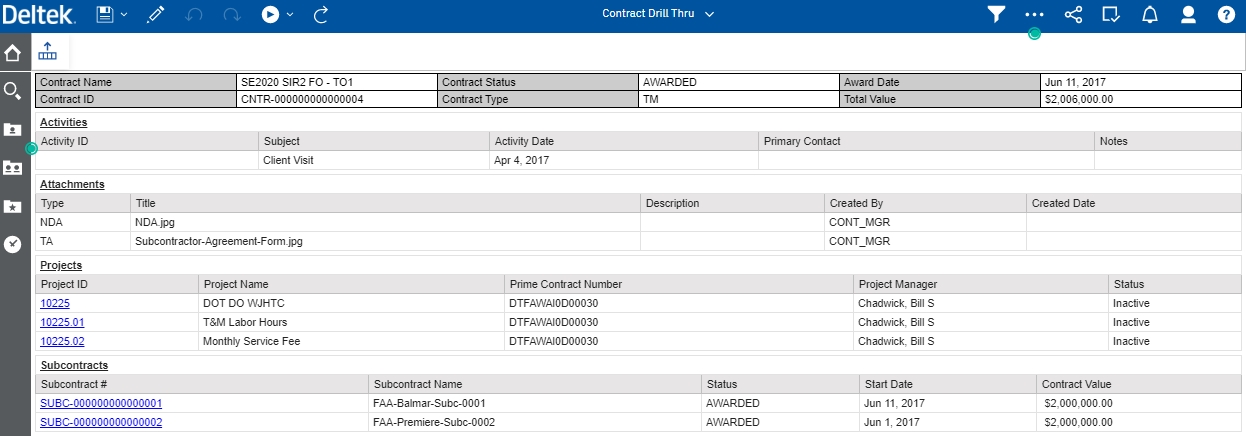Open project link 10225.01
The height and width of the screenshot is (436, 1246).
click(62, 322)
